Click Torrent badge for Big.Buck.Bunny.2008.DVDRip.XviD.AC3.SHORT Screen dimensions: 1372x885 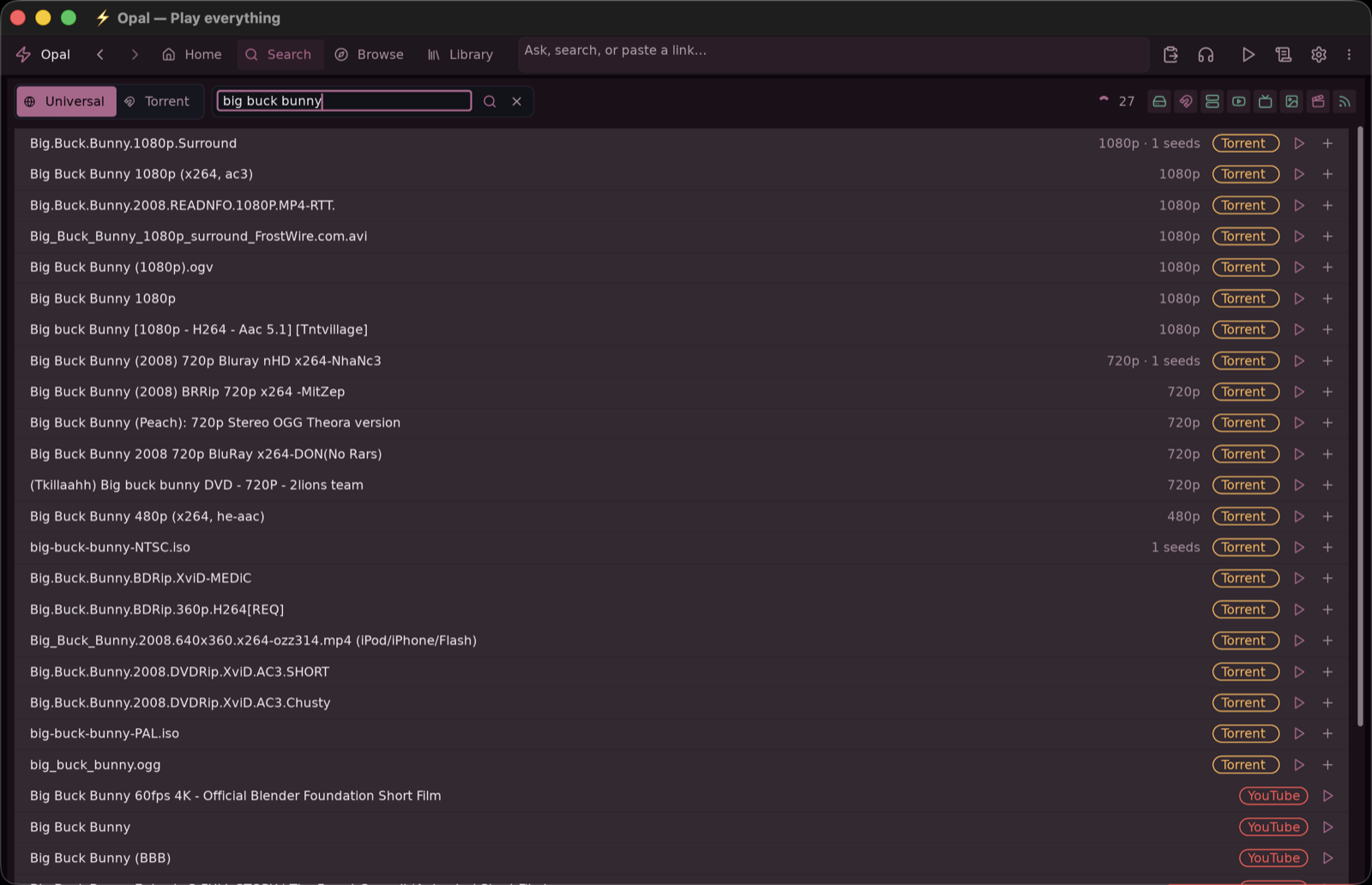tap(1245, 671)
